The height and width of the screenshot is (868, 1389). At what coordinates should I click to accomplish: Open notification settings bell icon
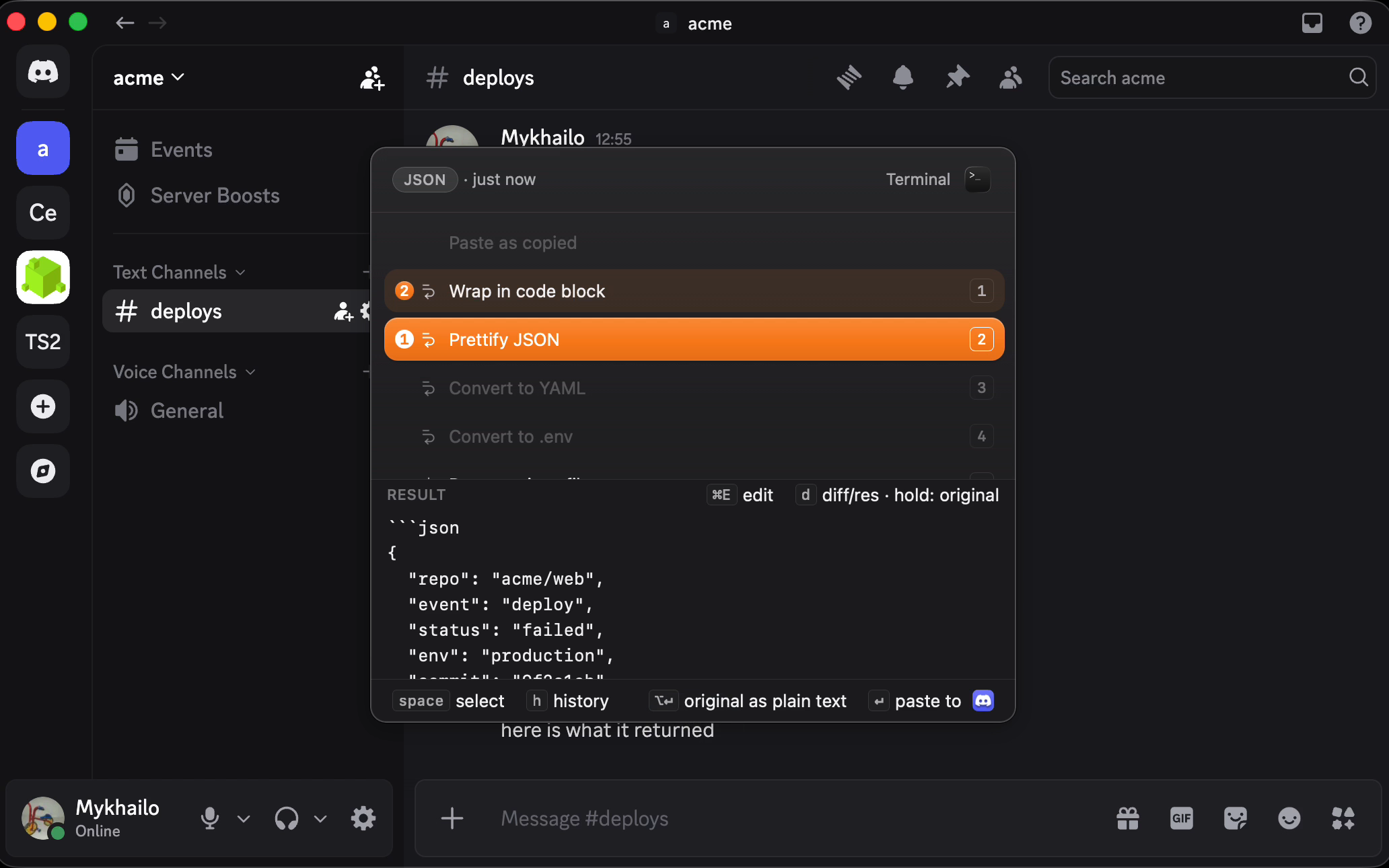[903, 77]
